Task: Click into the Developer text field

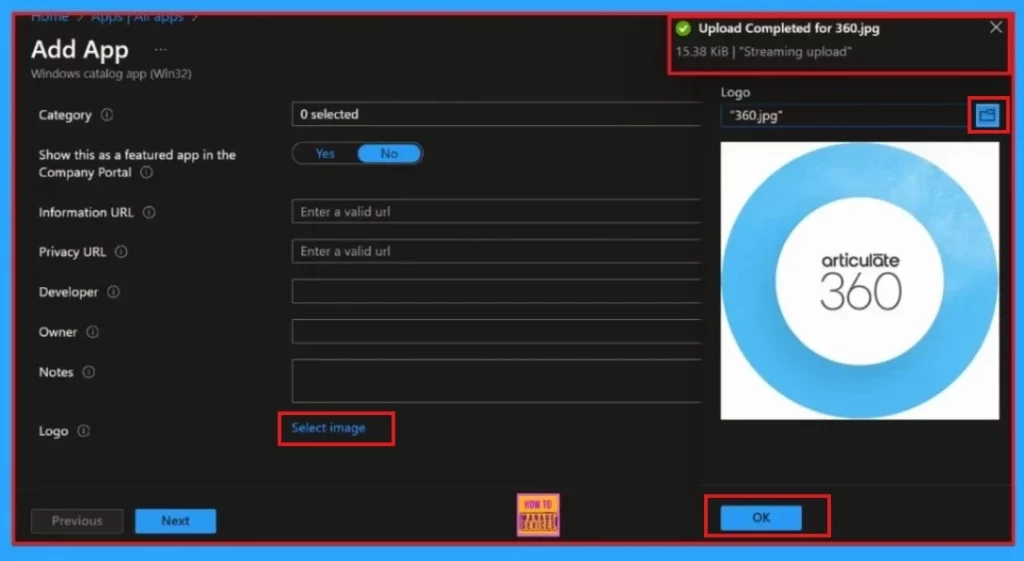Action: point(496,291)
